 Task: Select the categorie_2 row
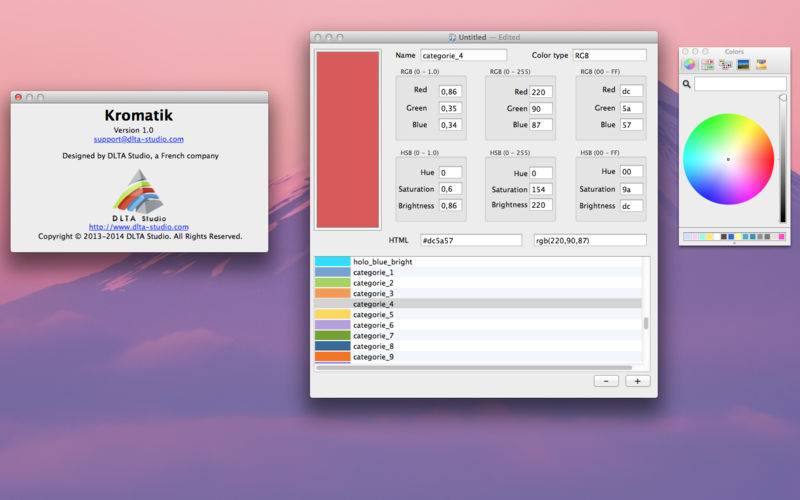pos(478,283)
